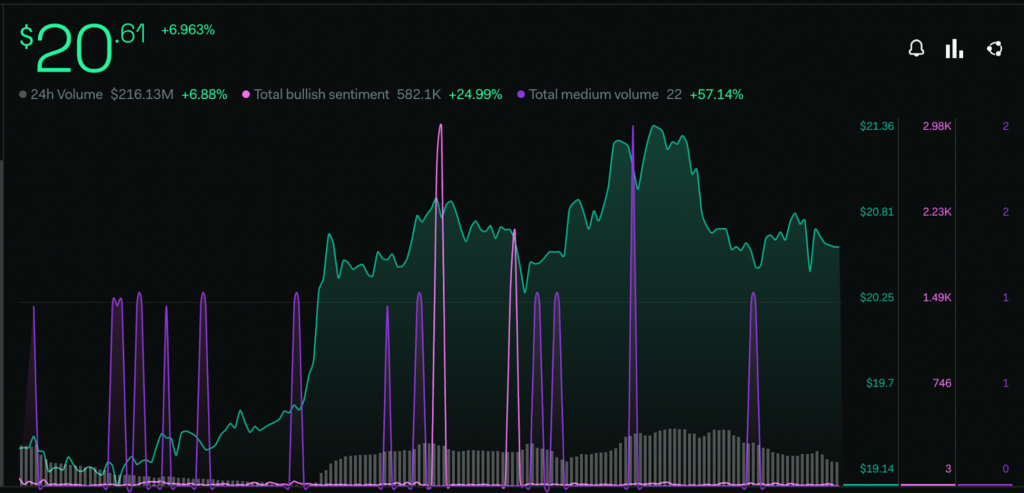1024x493 pixels.
Task: Click the +57.14% medium volume change
Action: (x=716, y=95)
